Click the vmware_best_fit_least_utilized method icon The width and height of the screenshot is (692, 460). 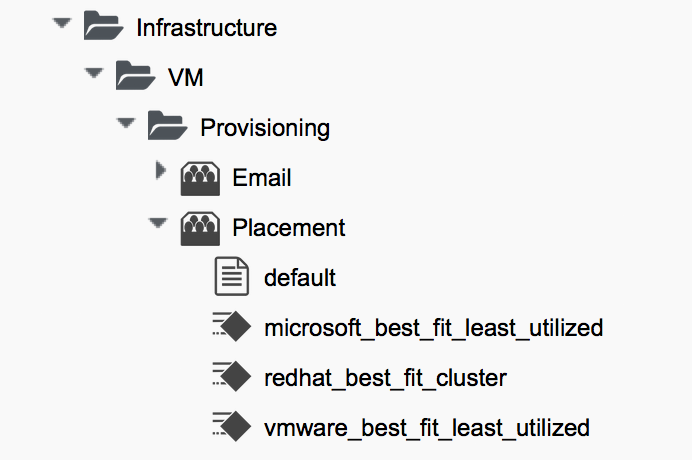coord(232,427)
